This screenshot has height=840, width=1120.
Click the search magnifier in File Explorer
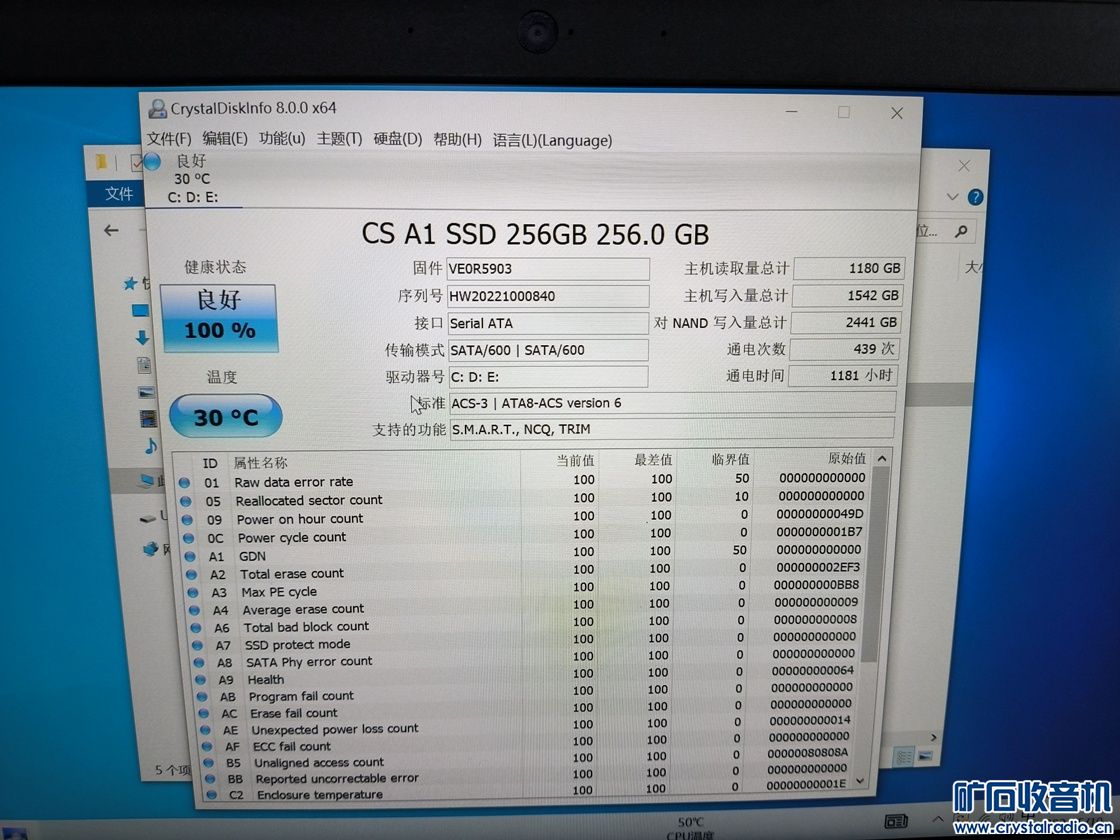[x=961, y=231]
